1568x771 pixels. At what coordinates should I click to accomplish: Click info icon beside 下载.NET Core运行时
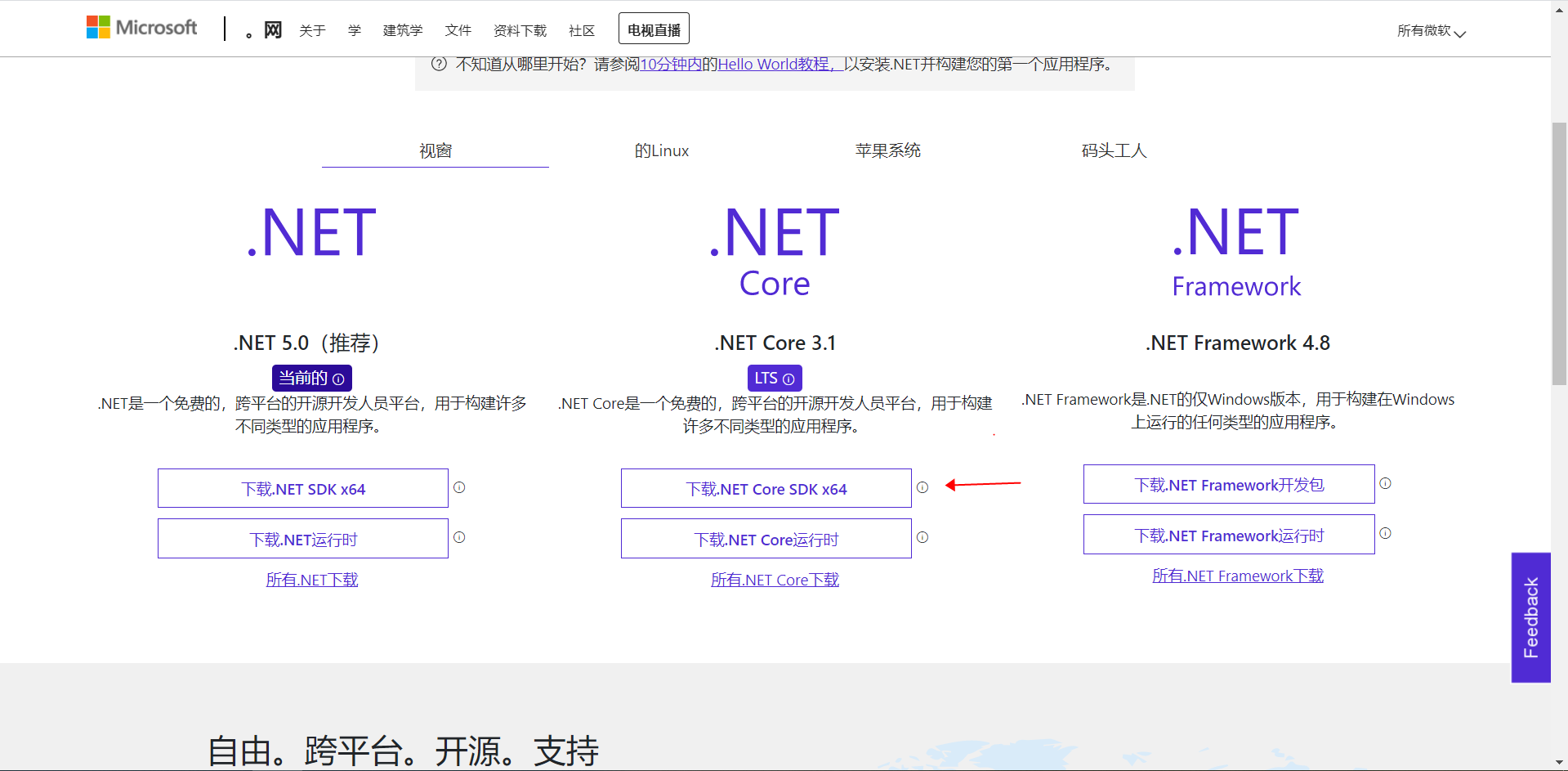click(x=922, y=537)
